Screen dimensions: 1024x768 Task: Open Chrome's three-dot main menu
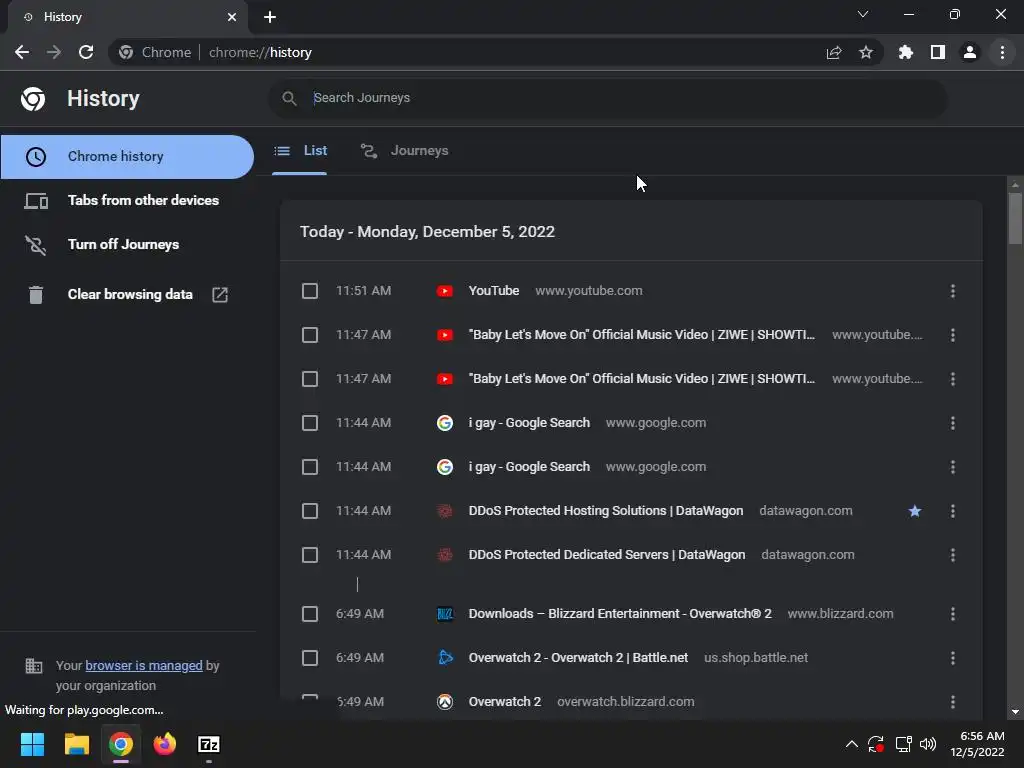tap(1002, 52)
